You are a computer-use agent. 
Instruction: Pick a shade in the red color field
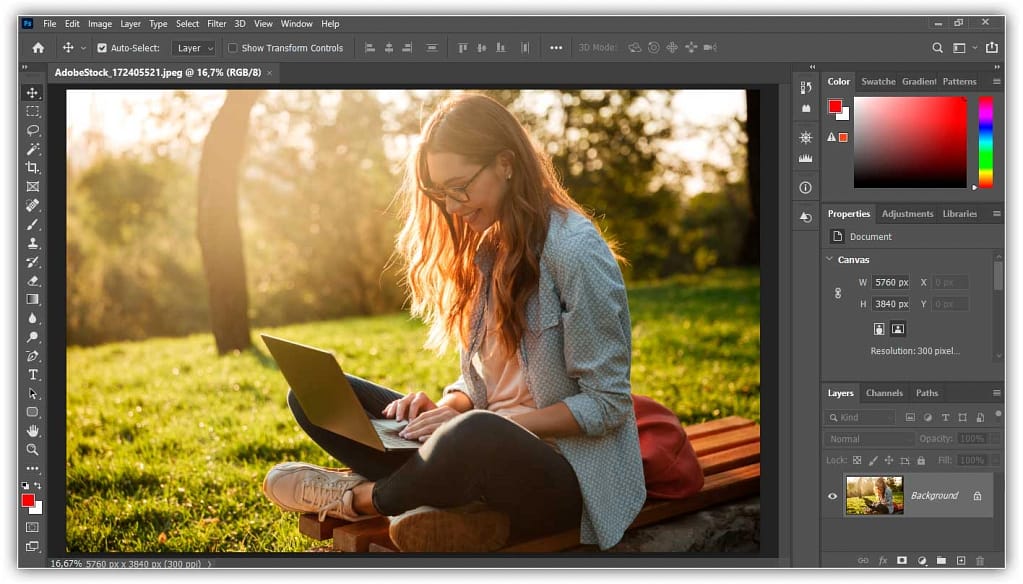910,142
